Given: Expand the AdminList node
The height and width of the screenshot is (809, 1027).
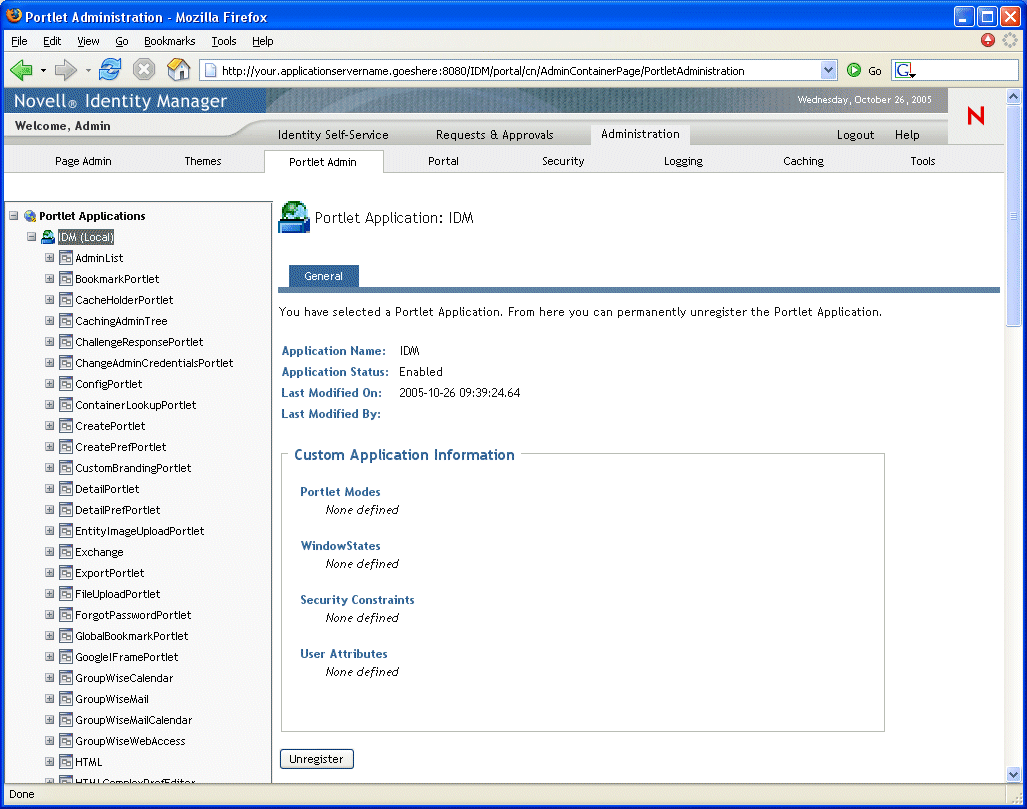Looking at the screenshot, I should click(49, 257).
